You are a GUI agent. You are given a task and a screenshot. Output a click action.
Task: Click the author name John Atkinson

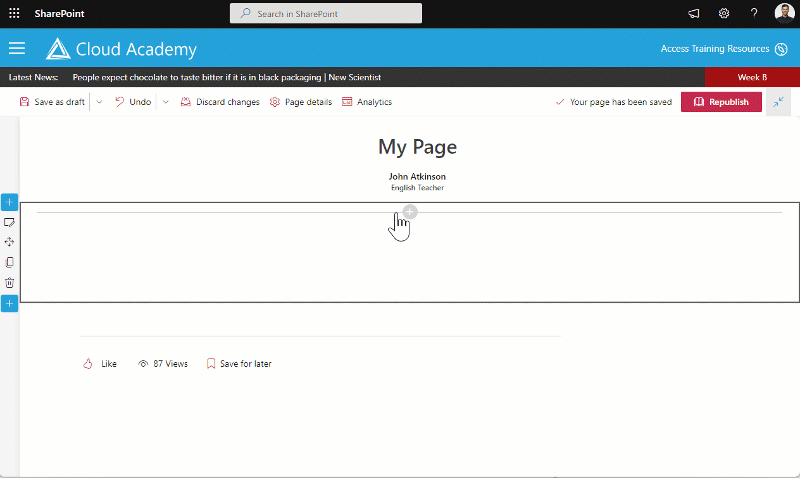click(x=417, y=177)
